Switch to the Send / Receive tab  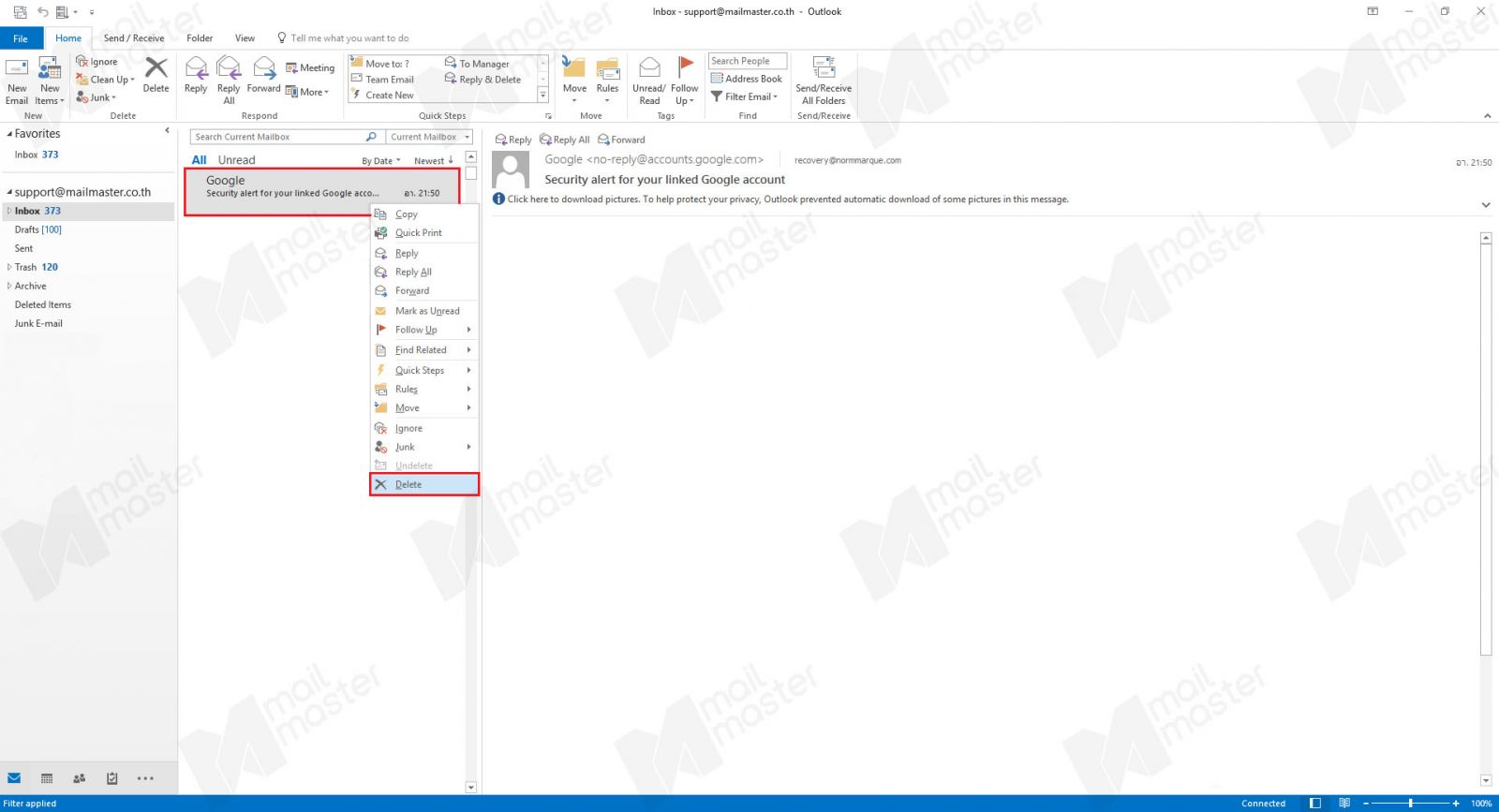pyautogui.click(x=134, y=38)
